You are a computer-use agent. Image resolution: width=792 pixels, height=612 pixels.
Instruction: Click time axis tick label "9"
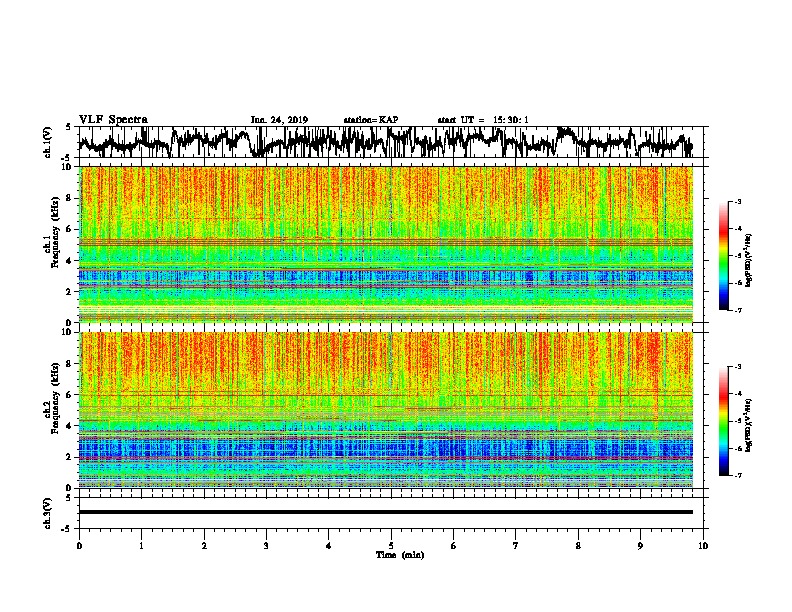(x=640, y=546)
